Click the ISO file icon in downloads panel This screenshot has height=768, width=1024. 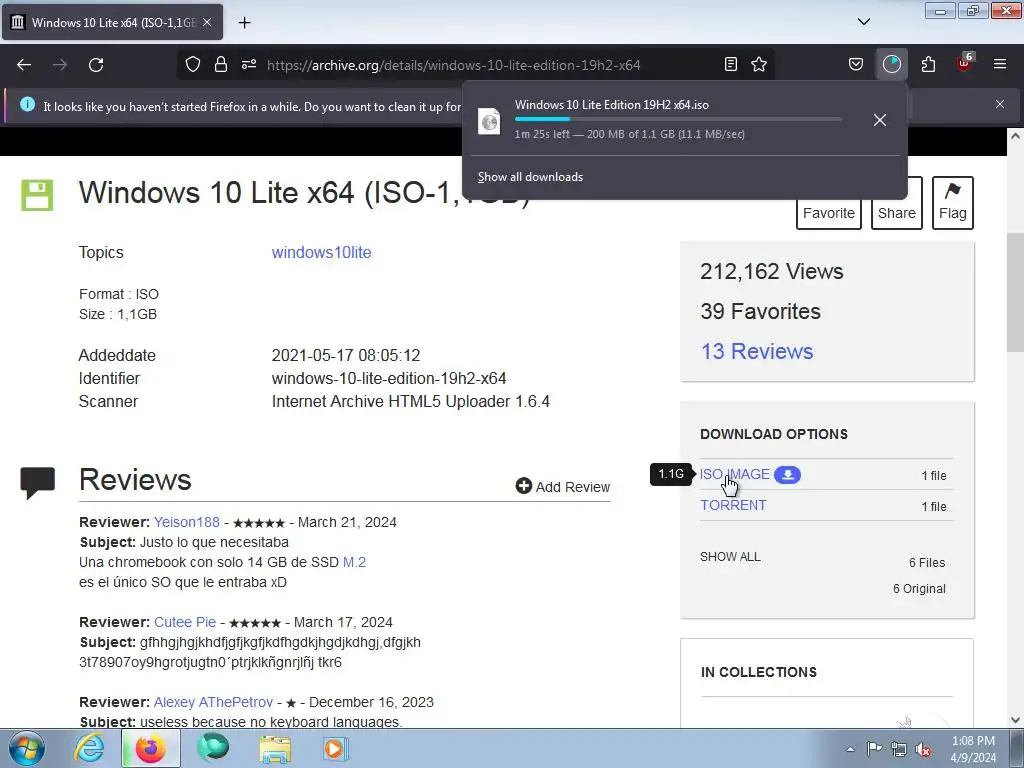tap(489, 121)
